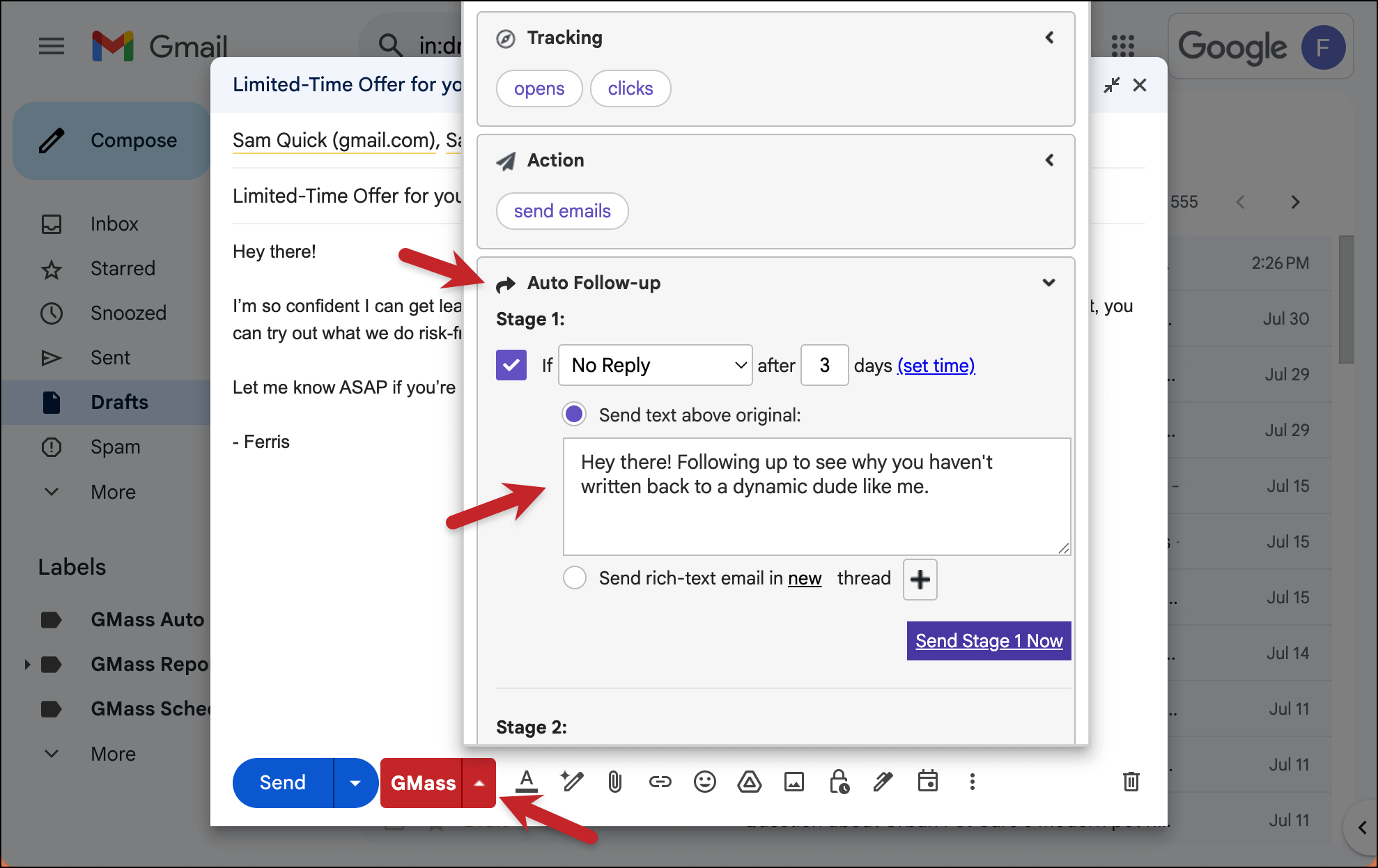
Task: Click the insert link icon
Action: pyautogui.click(x=660, y=782)
